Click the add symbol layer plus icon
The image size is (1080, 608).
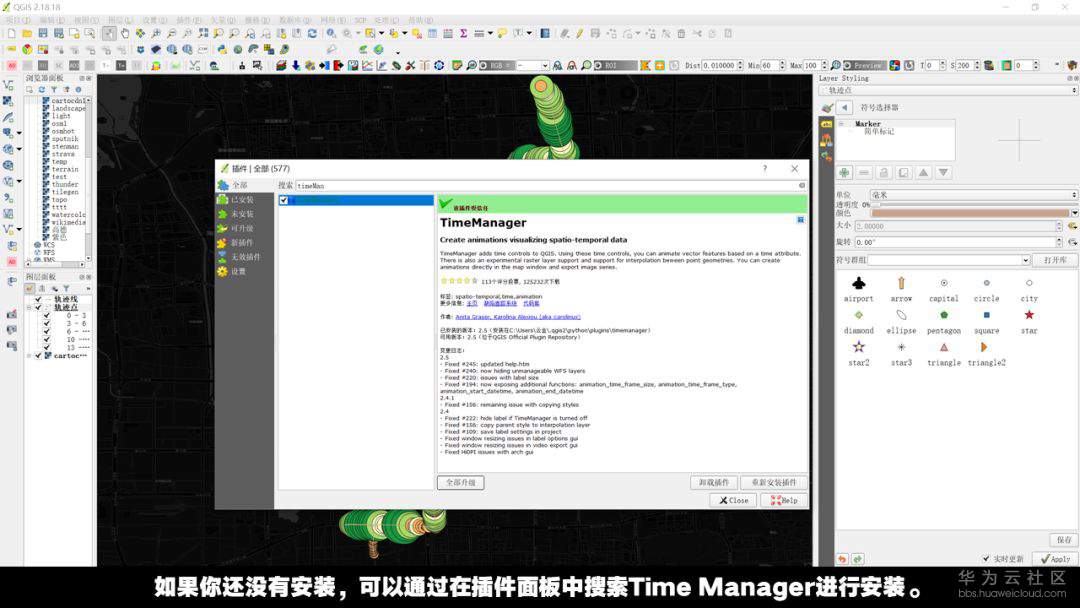pos(844,172)
